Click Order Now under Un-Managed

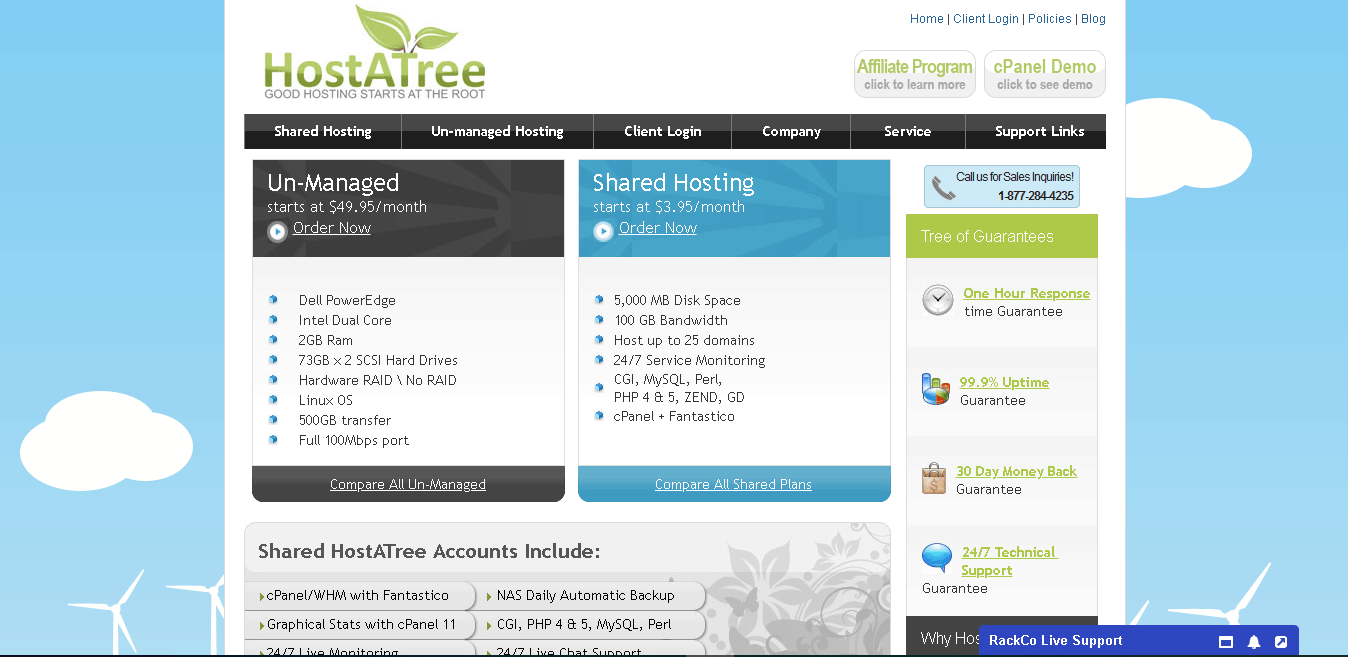point(332,228)
